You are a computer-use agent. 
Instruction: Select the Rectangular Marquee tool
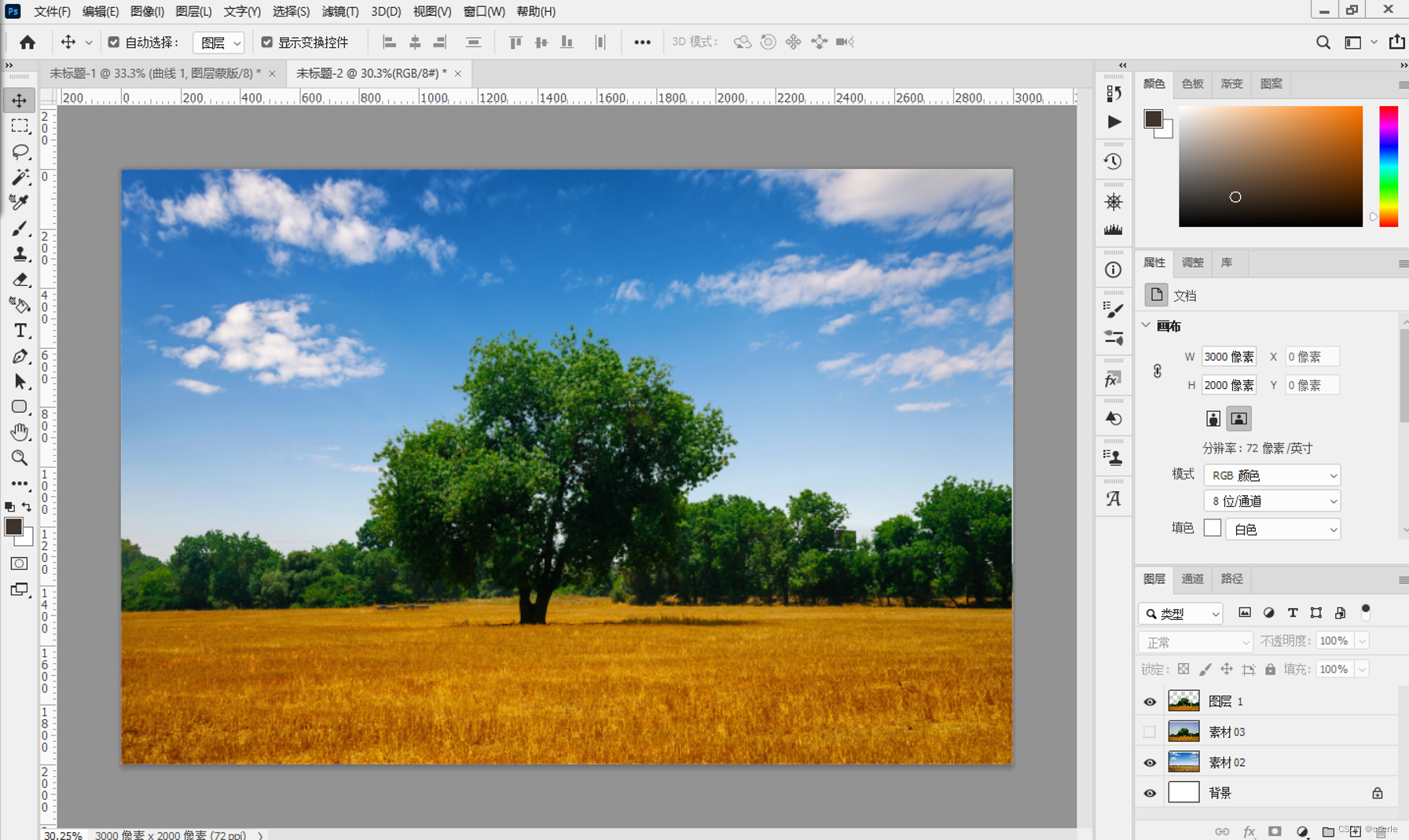pos(20,126)
